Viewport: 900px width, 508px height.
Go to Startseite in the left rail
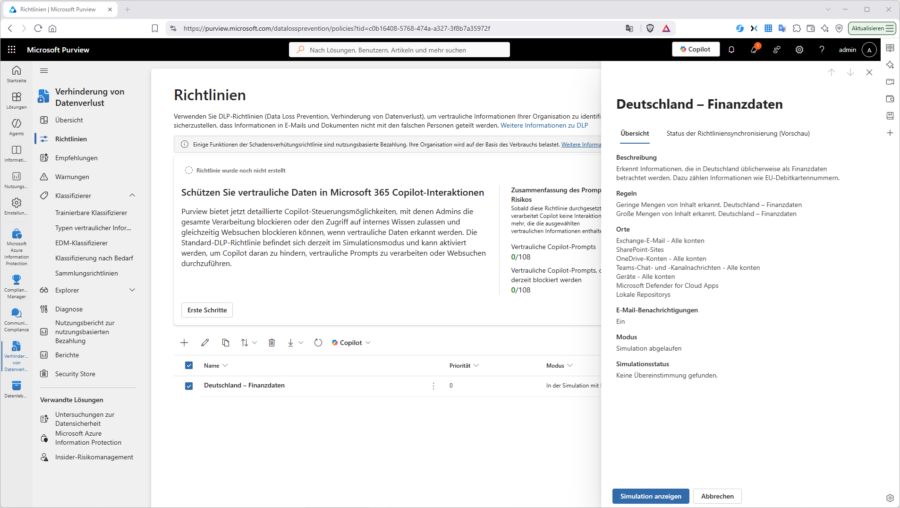click(16, 73)
